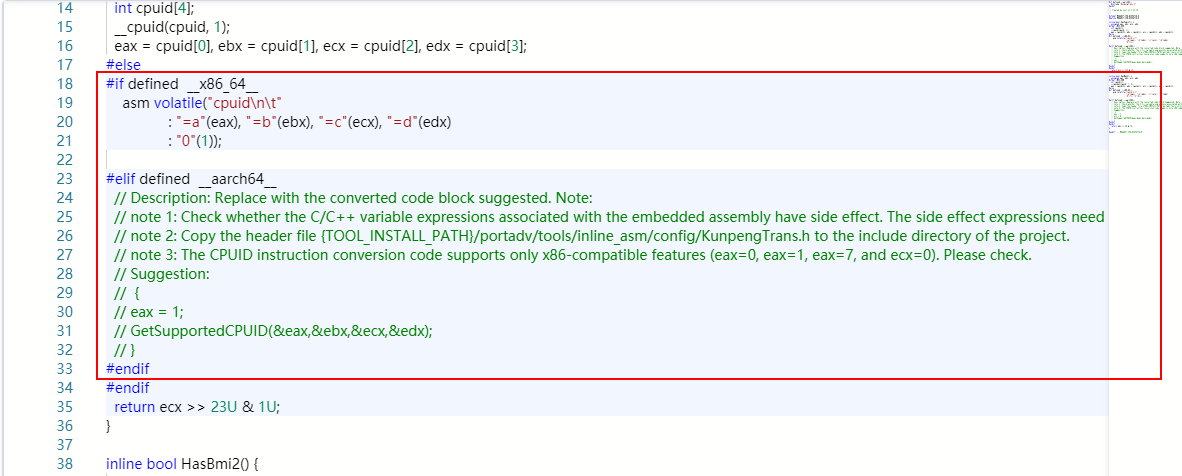This screenshot has width=1182, height=476.
Task: Click the __x86_64__ macro name
Action: pos(222,84)
